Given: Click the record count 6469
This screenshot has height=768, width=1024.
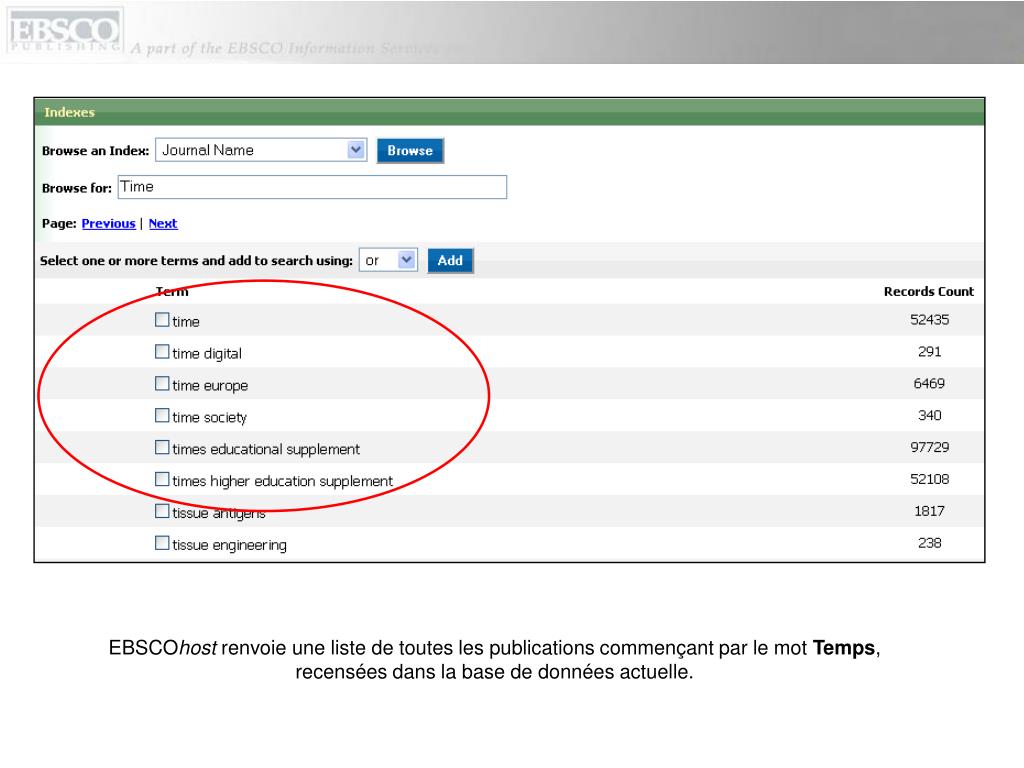Looking at the screenshot, I should (x=929, y=383).
